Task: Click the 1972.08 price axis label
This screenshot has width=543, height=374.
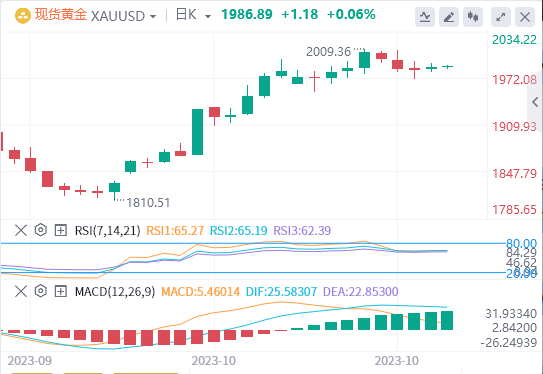Action: (514, 80)
